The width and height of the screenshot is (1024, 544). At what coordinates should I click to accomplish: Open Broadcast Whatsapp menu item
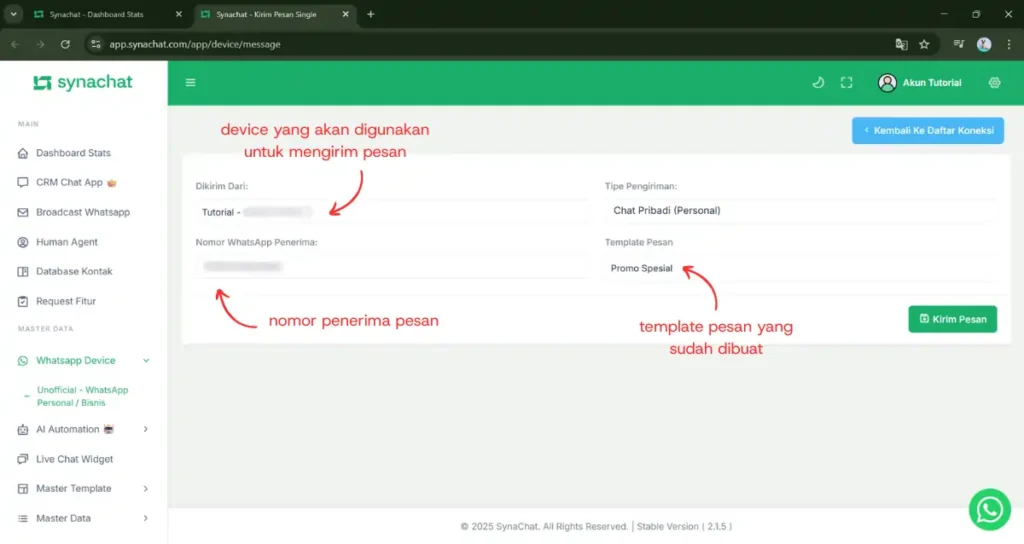84,212
